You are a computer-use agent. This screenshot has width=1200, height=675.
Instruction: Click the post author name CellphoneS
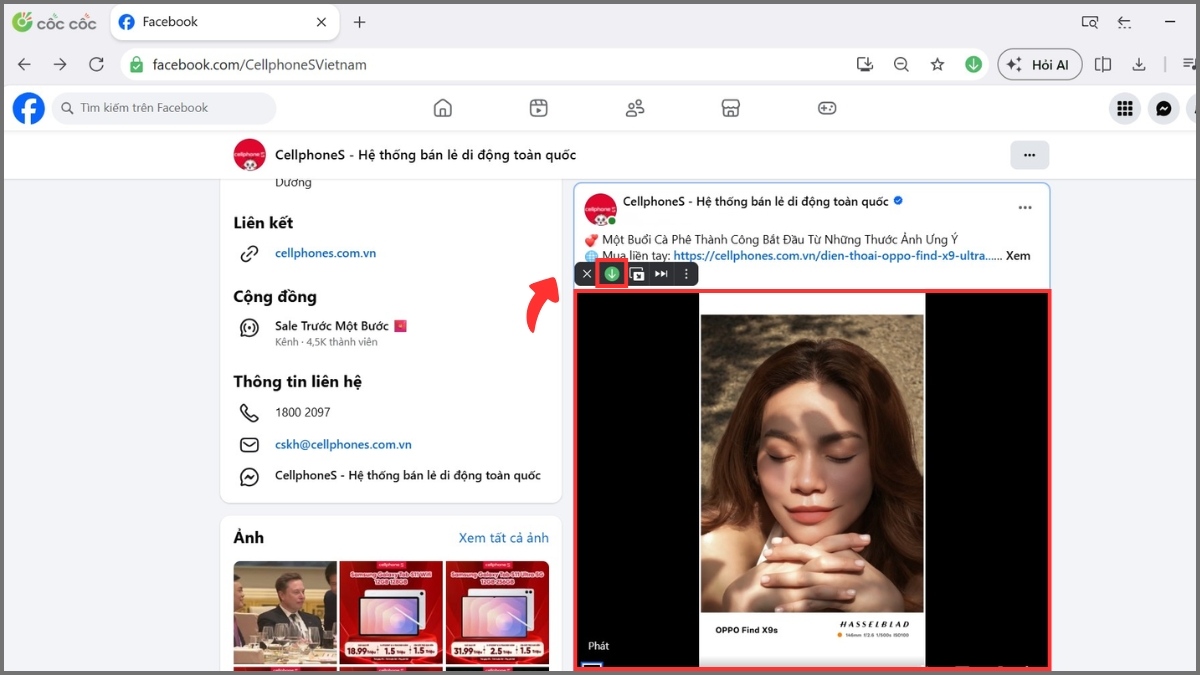coord(755,201)
